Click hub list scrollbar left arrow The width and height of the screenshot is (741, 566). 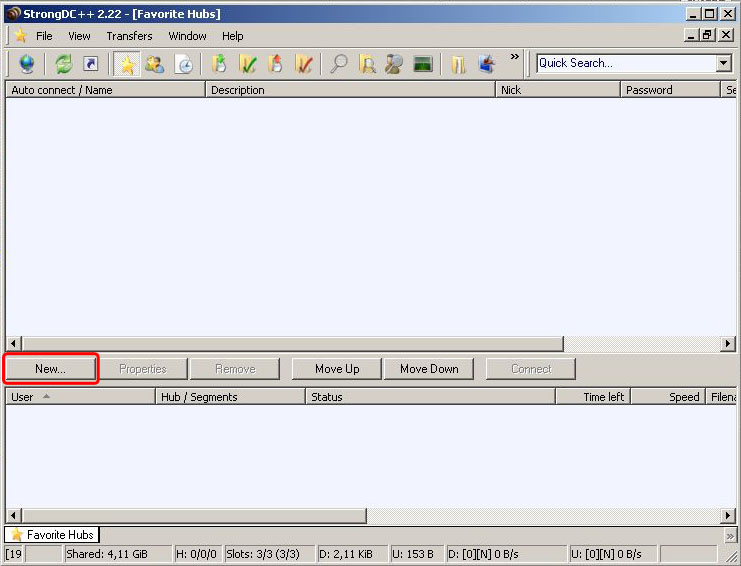click(14, 343)
